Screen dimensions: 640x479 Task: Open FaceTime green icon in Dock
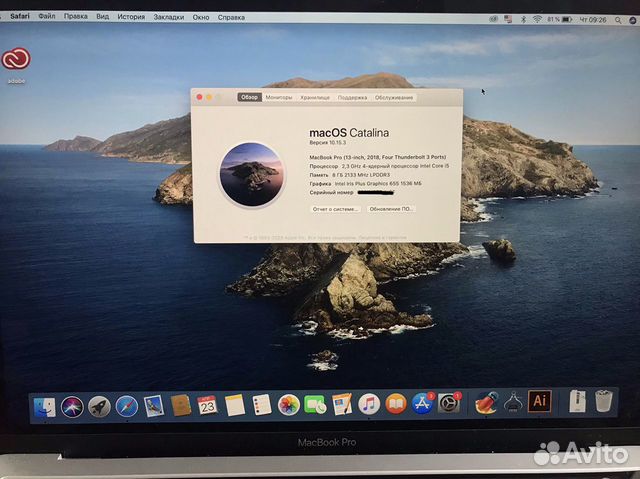(315, 405)
